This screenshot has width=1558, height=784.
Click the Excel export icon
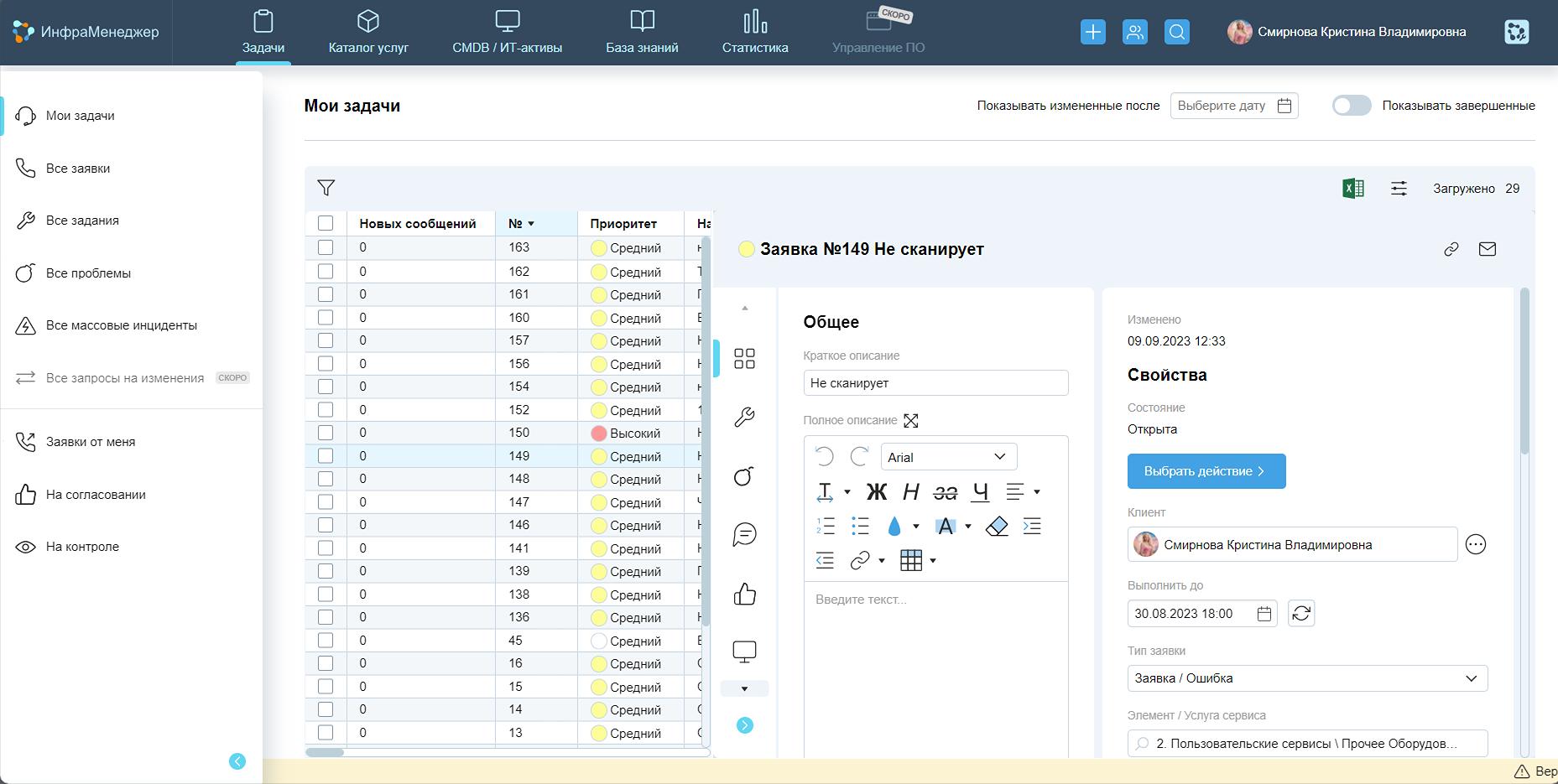tap(1352, 189)
